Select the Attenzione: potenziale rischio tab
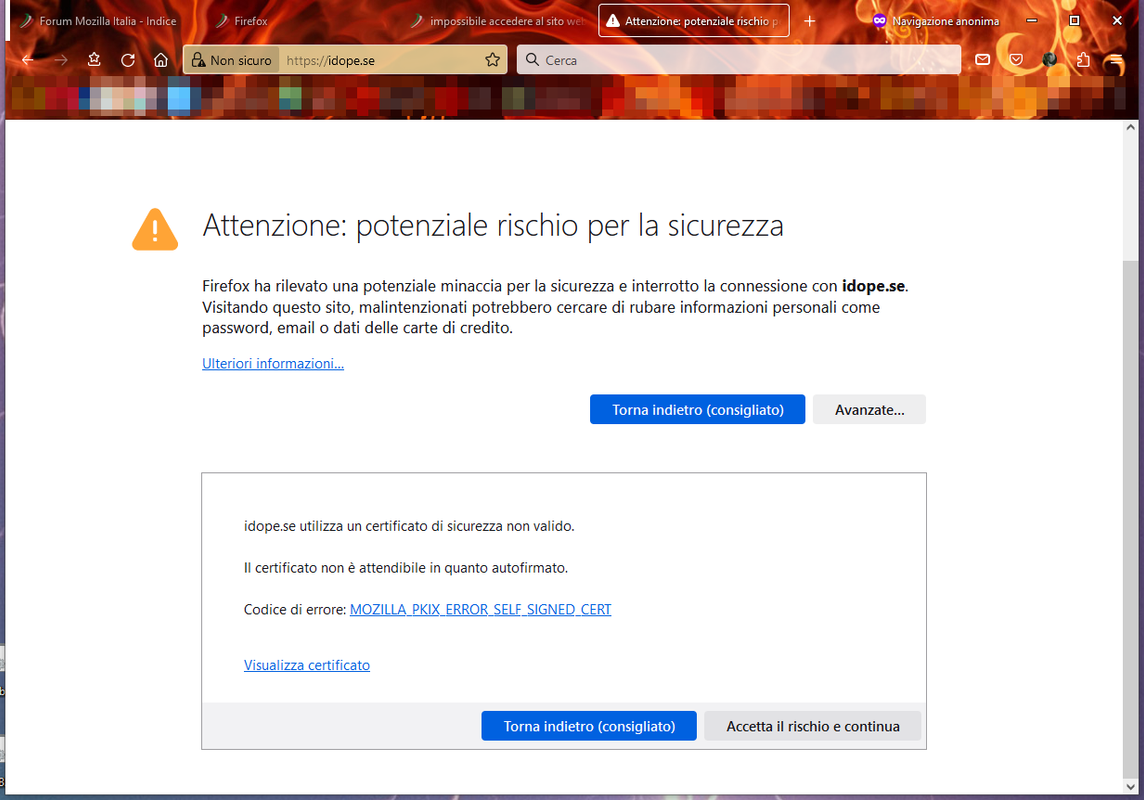This screenshot has width=1144, height=800. pyautogui.click(x=694, y=21)
